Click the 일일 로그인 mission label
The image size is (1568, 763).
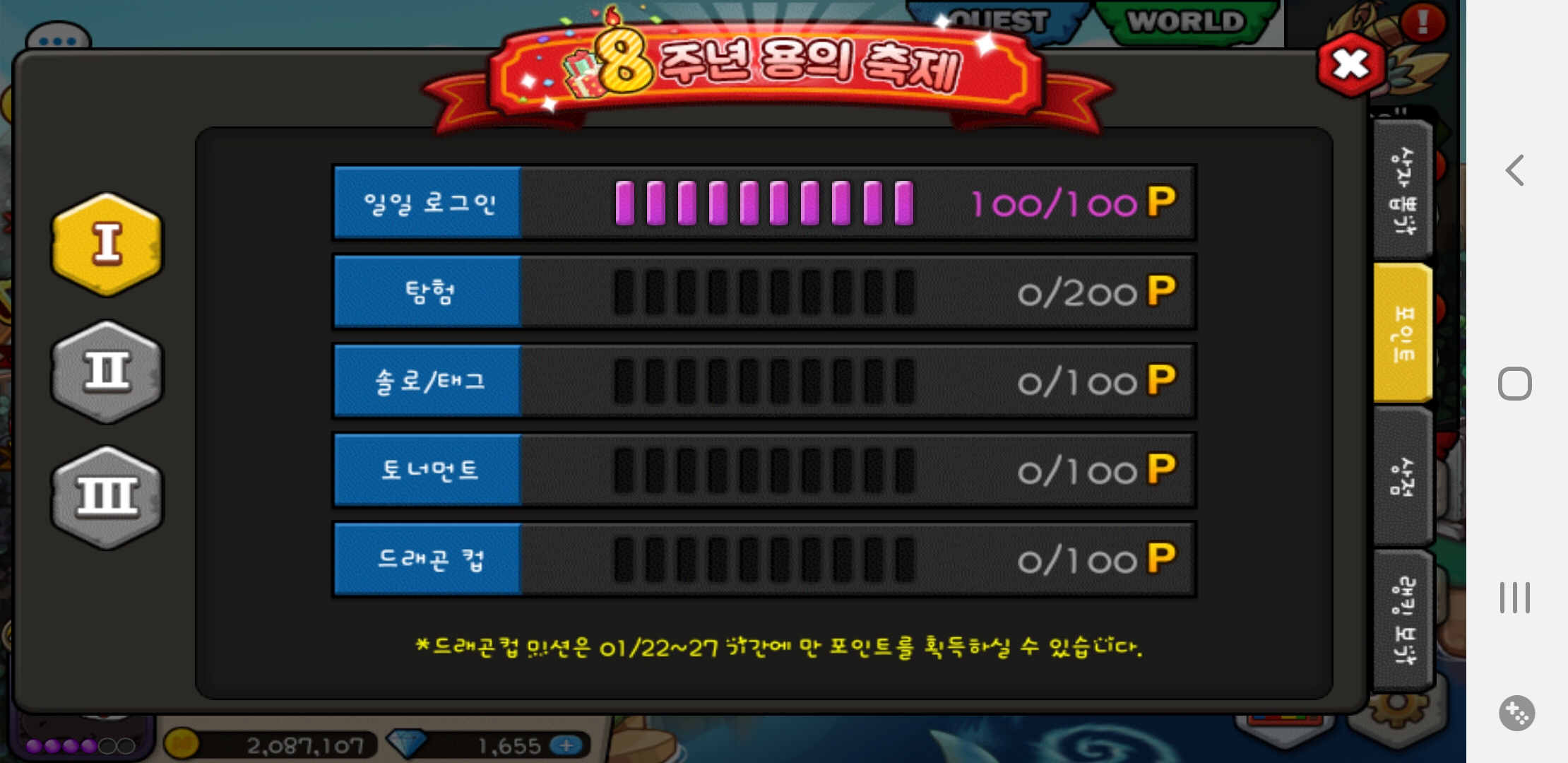(428, 203)
